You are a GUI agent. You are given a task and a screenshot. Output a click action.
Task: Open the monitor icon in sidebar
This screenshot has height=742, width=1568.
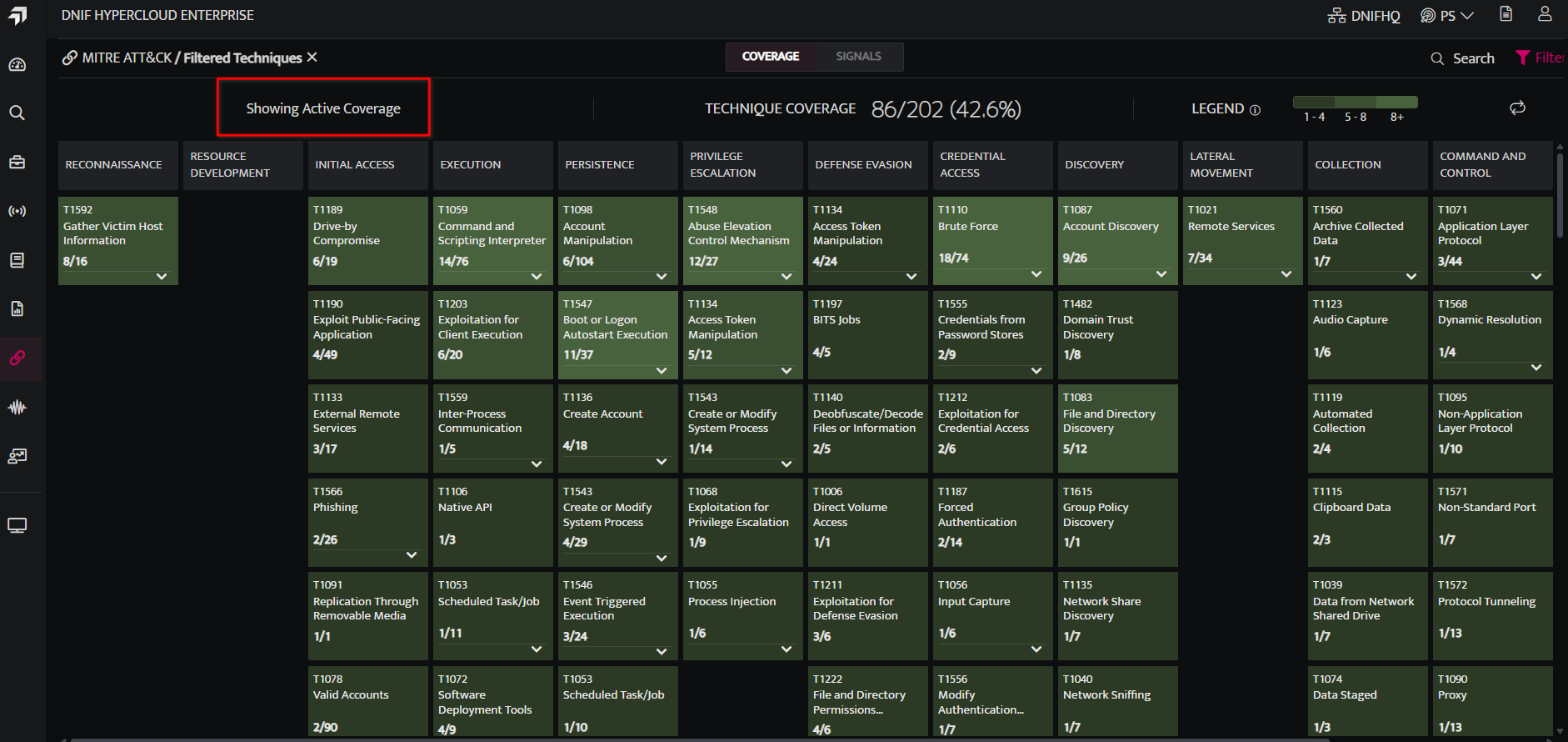click(17, 525)
